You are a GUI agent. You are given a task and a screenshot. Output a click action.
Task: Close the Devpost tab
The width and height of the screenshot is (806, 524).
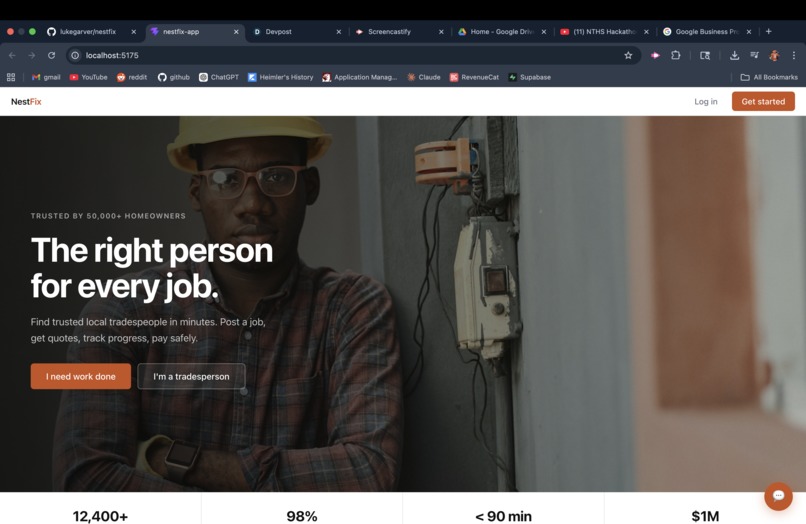tap(339, 32)
